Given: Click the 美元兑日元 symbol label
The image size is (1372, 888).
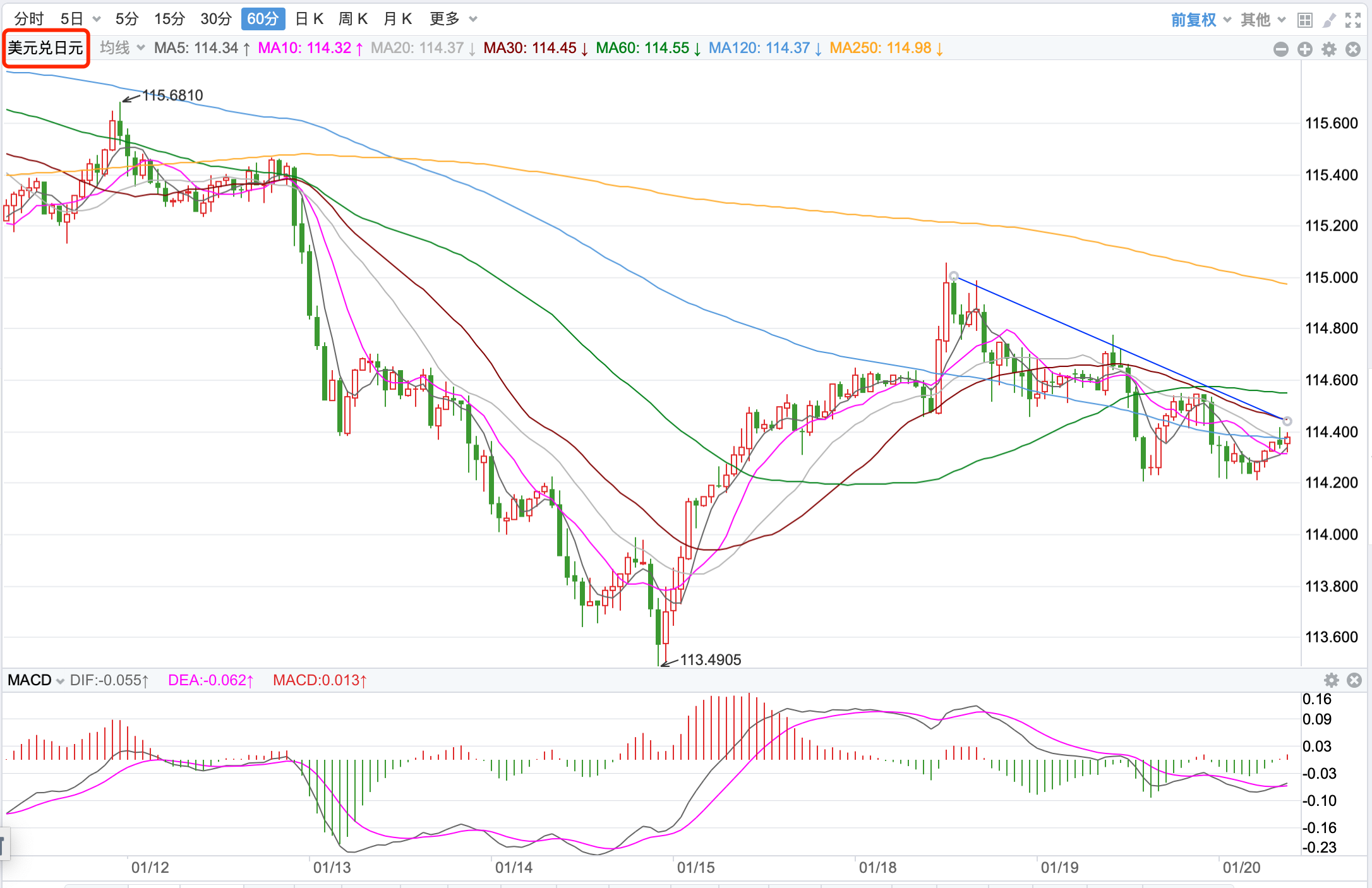Looking at the screenshot, I should tap(45, 48).
